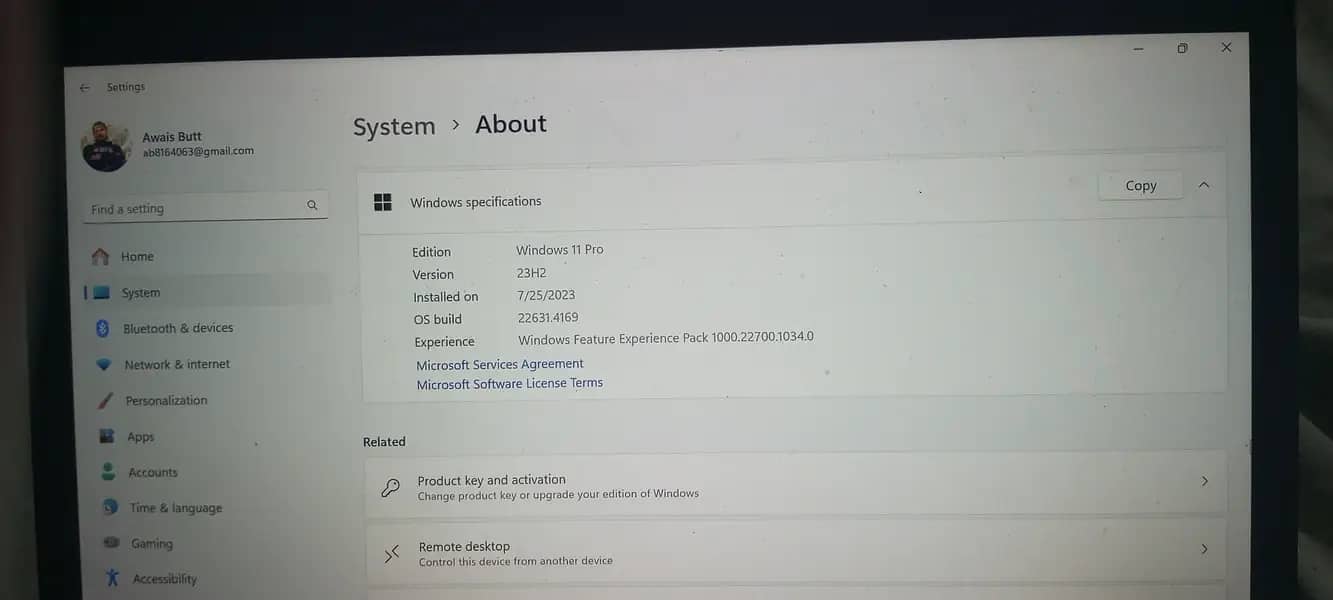Open the Home settings page
The image size is (1333, 600).
point(137,257)
